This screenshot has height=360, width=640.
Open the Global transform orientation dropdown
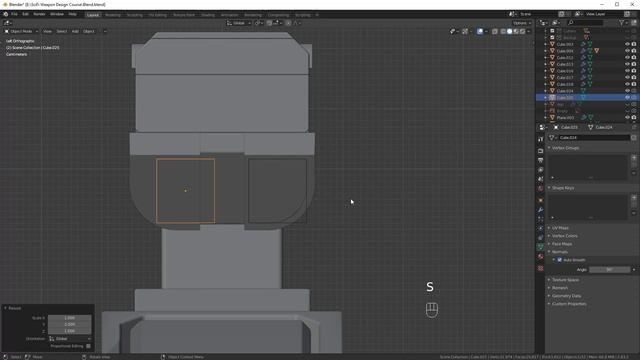(x=239, y=23)
